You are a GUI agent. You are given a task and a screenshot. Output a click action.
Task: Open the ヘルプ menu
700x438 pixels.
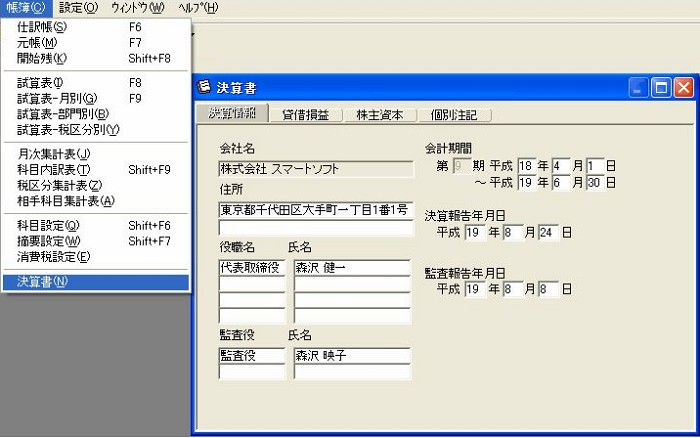[197, 8]
